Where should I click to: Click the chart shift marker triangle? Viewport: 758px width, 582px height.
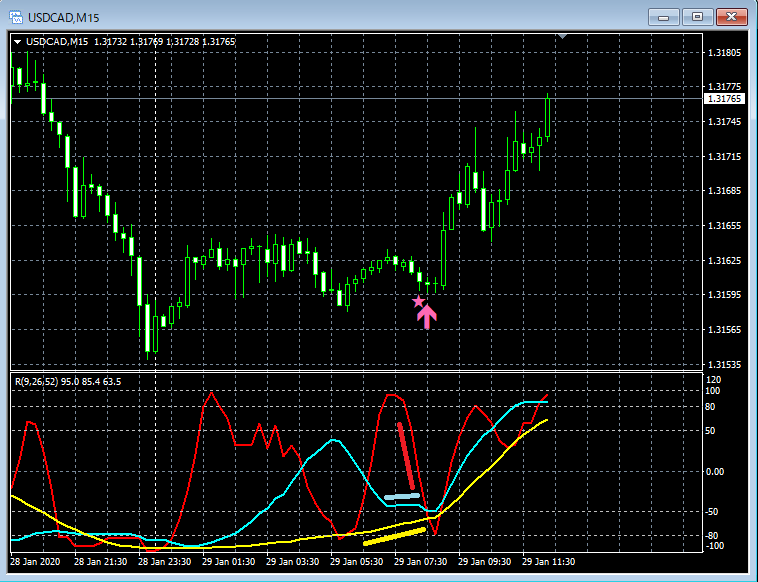tap(562, 36)
